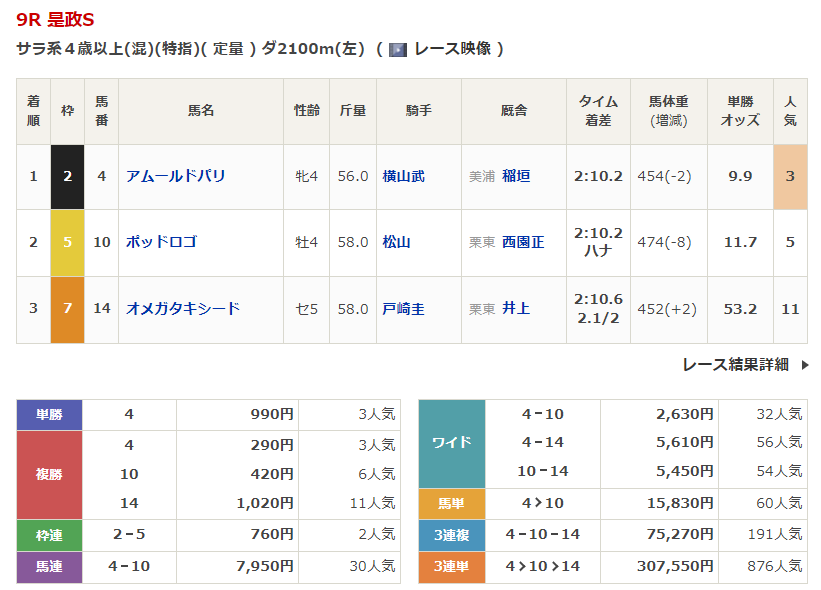Open trainer 西園正 page

[x=523, y=242]
